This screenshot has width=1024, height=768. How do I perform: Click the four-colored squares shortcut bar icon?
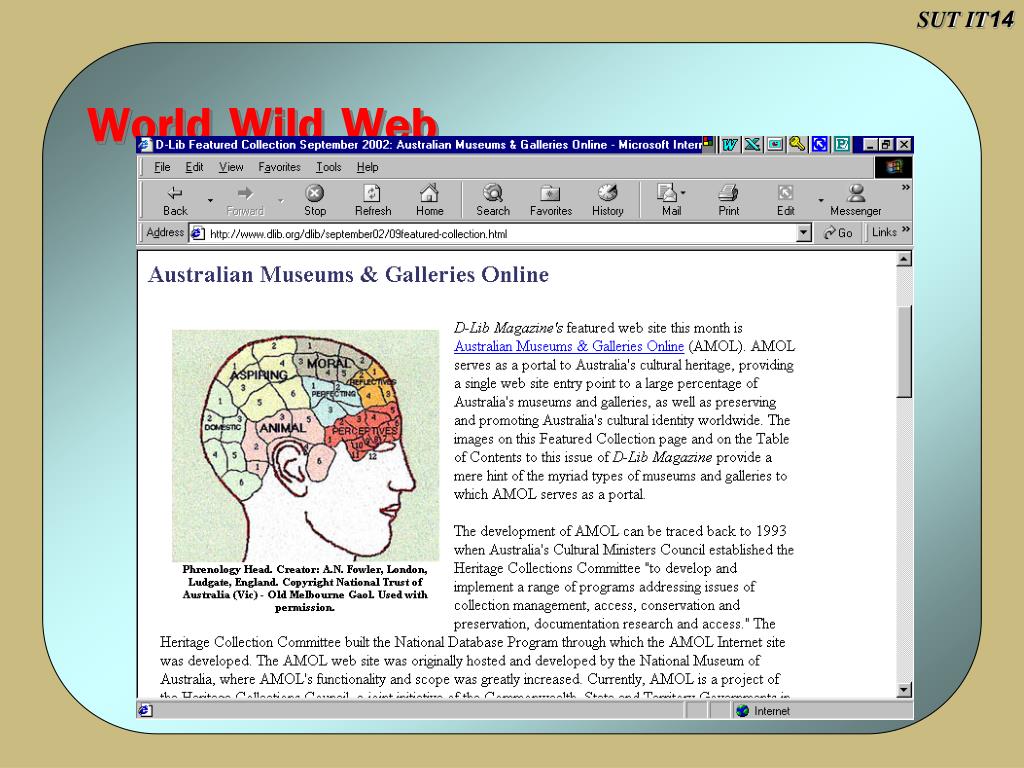click(709, 142)
